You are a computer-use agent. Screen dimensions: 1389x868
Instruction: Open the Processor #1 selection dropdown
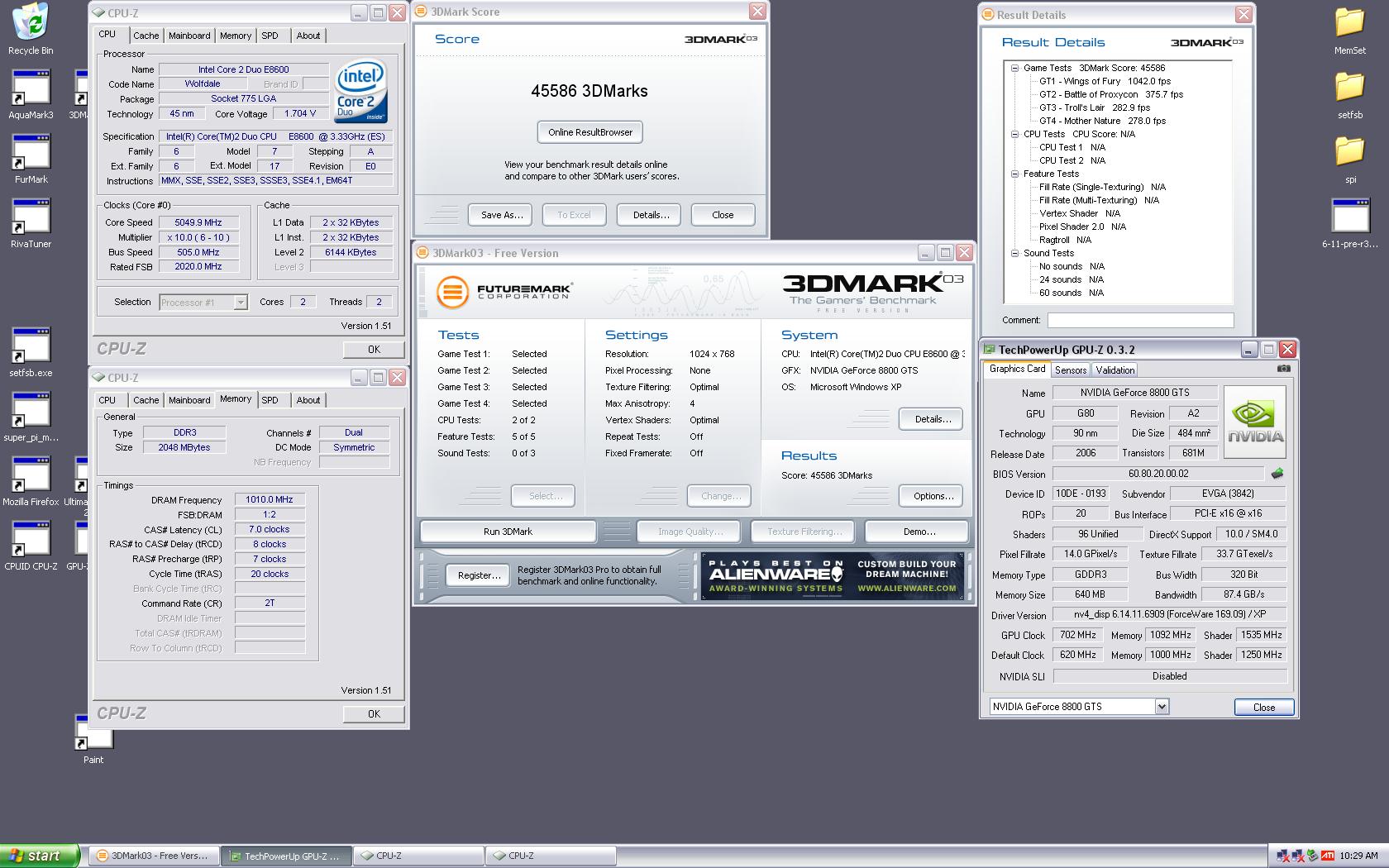point(240,303)
